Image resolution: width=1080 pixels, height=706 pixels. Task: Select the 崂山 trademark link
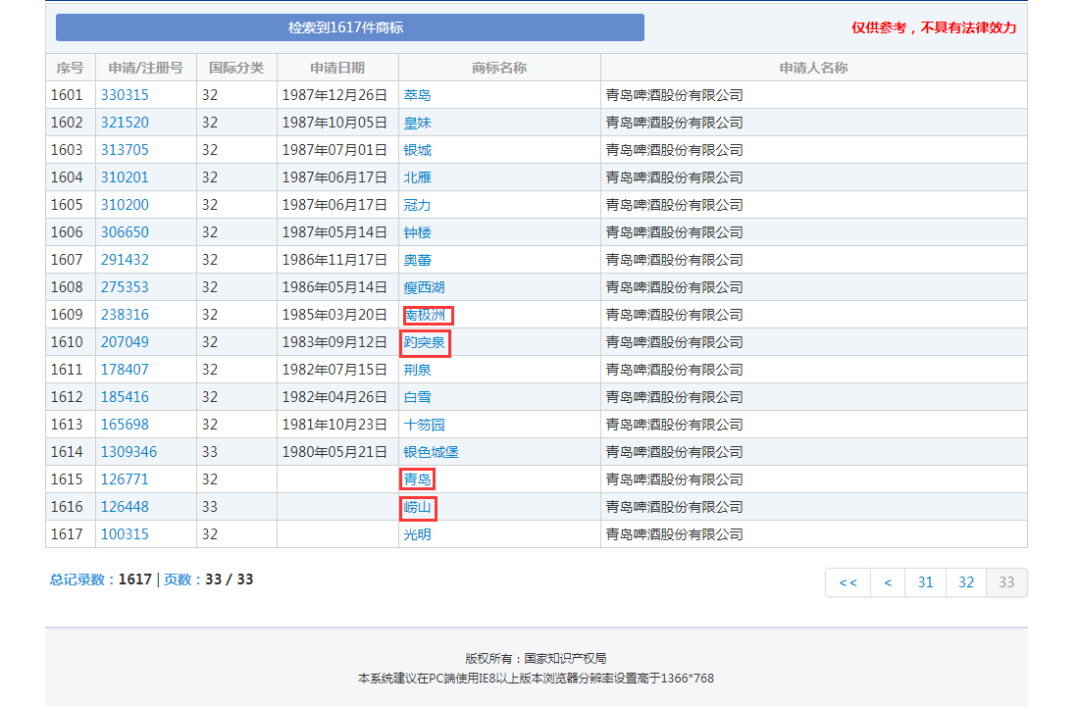tap(417, 507)
